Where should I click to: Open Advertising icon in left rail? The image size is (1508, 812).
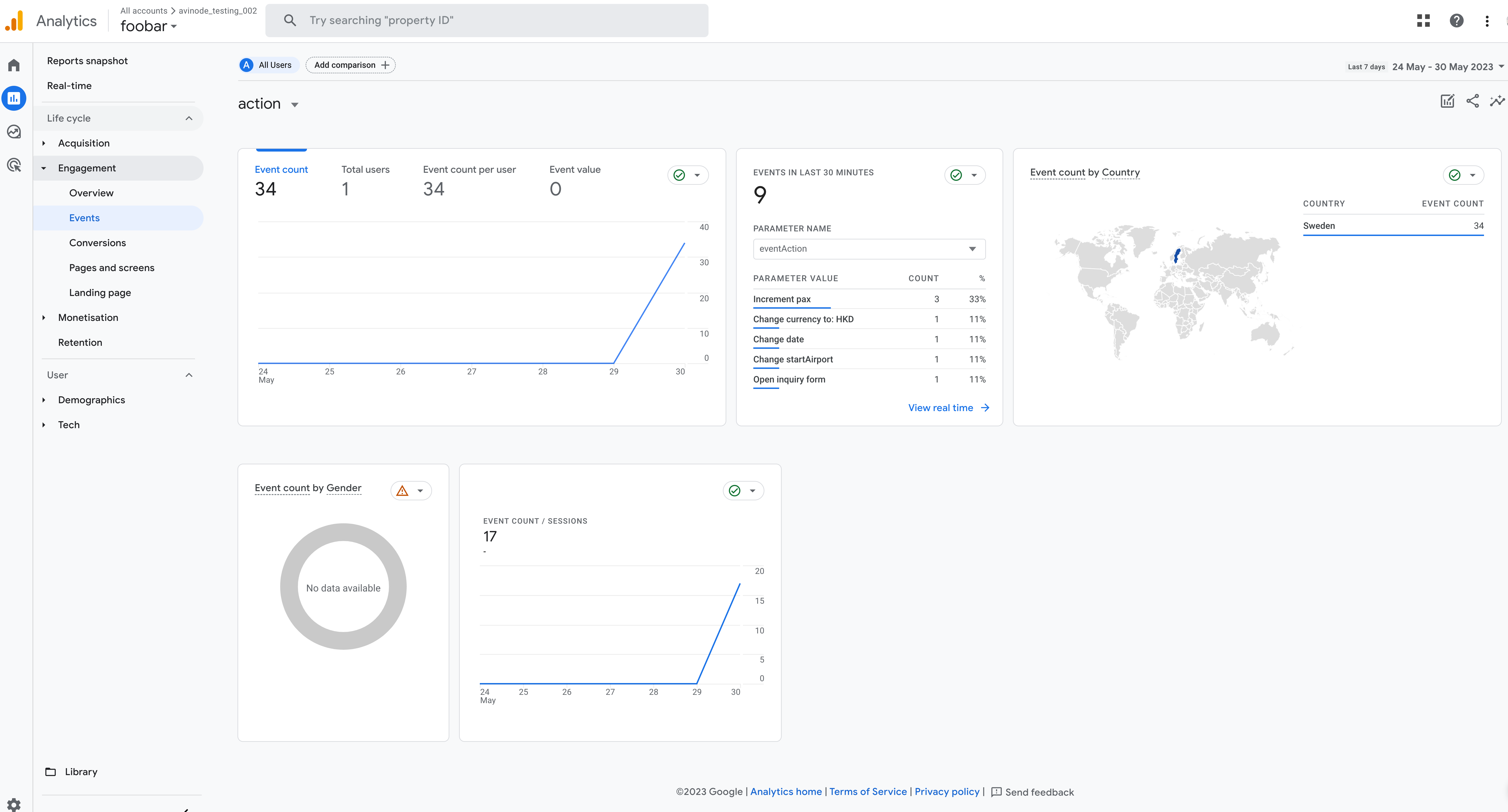tap(14, 165)
